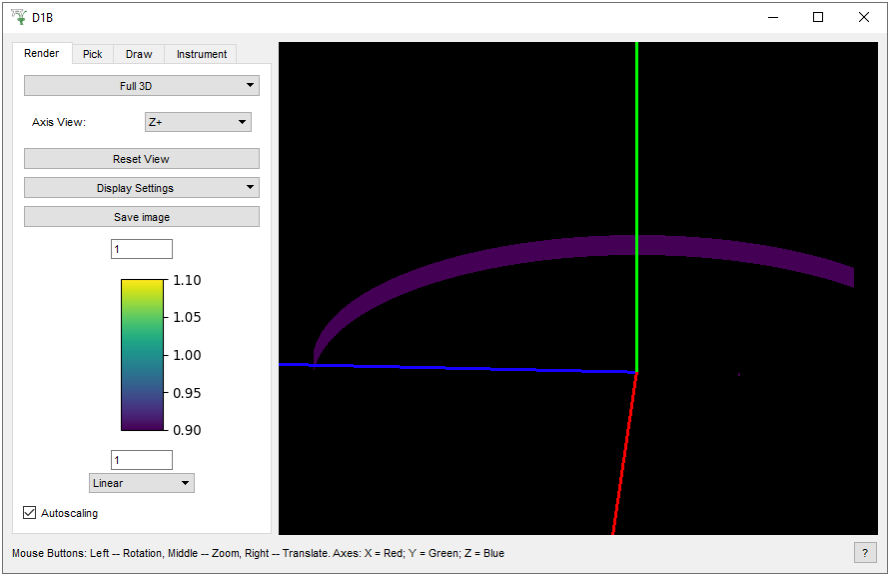Maximize the D1B window
The image size is (890, 576).
tap(818, 17)
